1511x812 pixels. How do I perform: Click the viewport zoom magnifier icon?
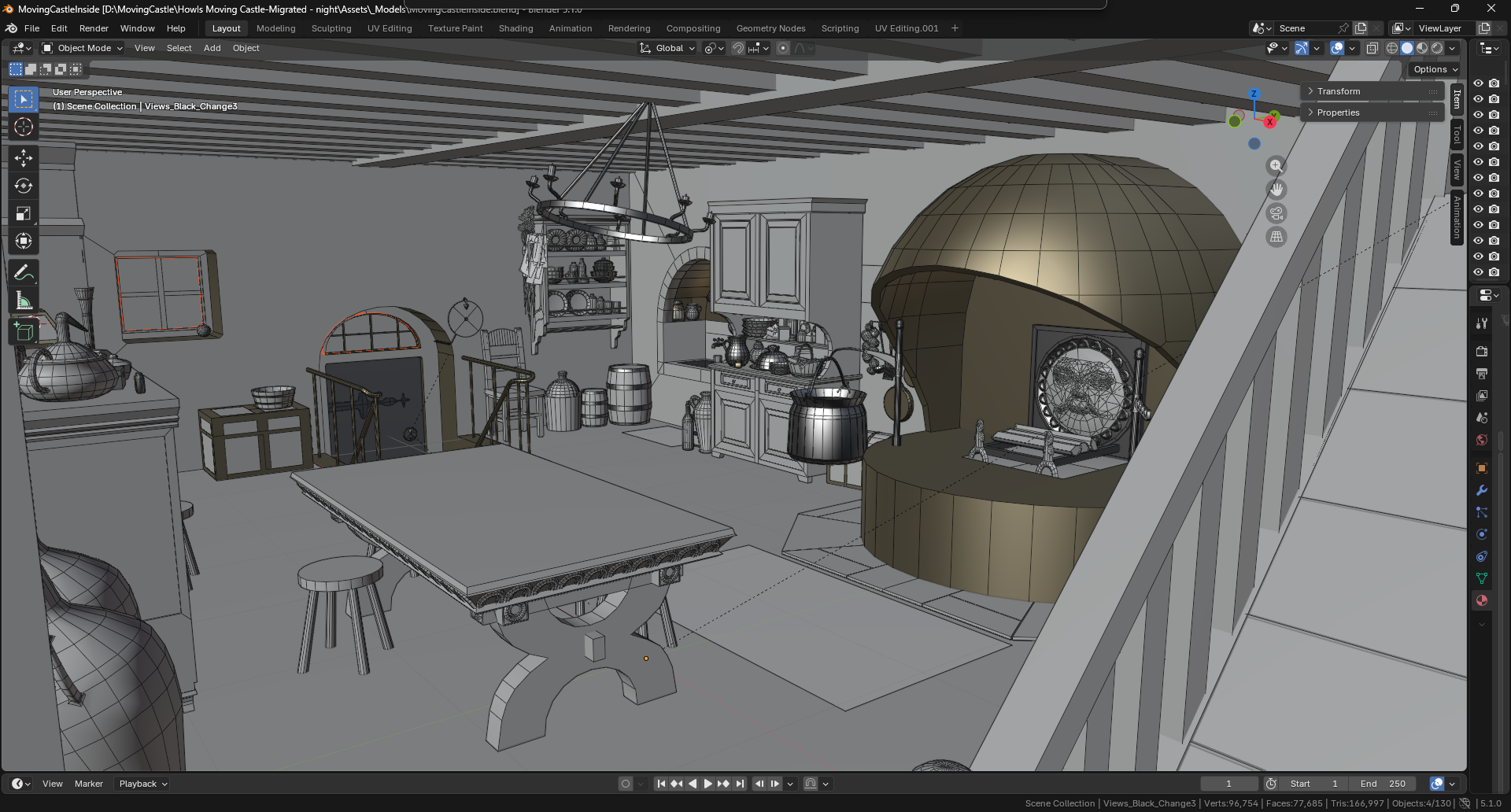(1276, 166)
